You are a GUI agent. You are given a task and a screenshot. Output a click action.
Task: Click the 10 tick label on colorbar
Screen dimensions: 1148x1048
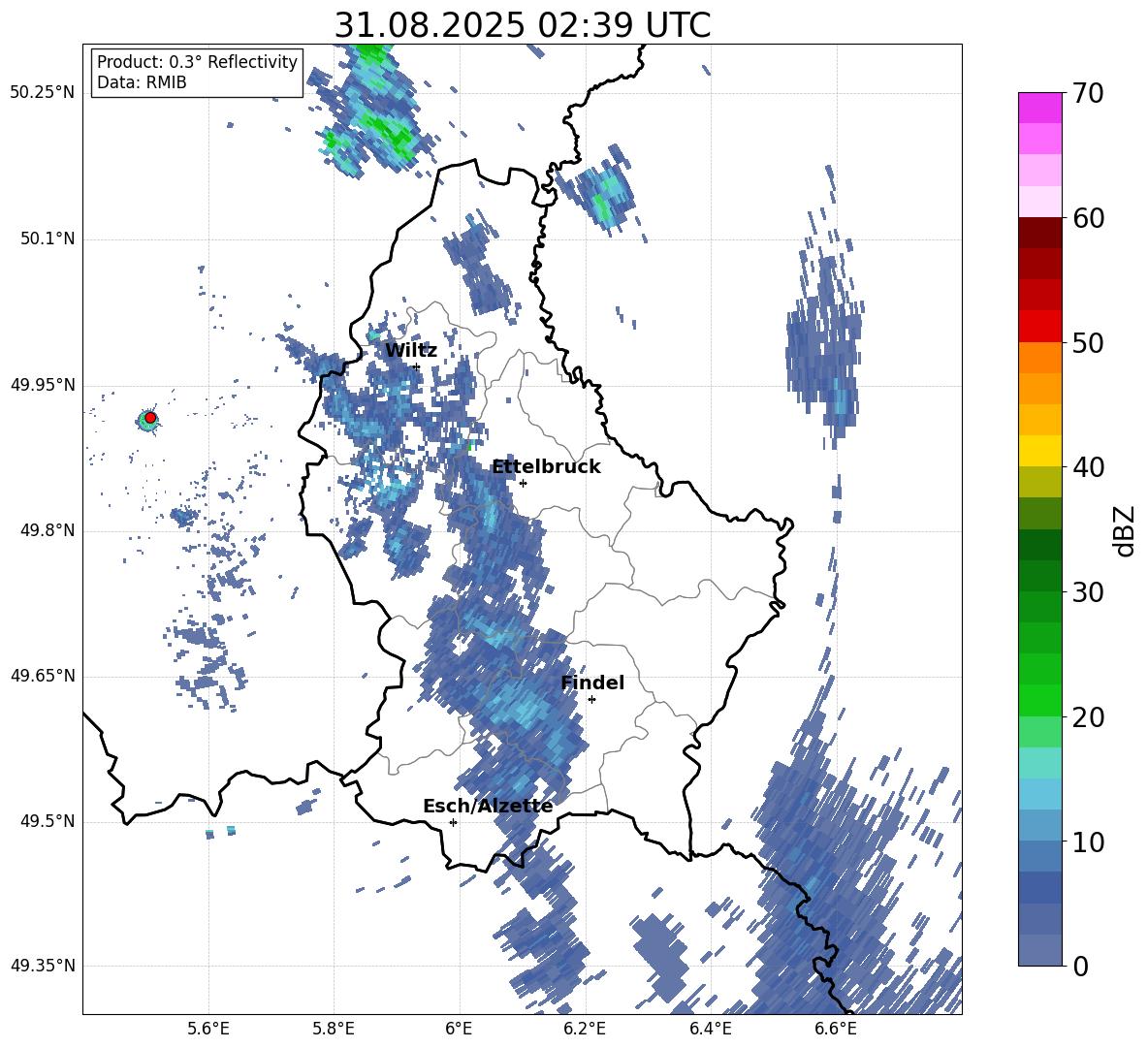[x=1088, y=842]
